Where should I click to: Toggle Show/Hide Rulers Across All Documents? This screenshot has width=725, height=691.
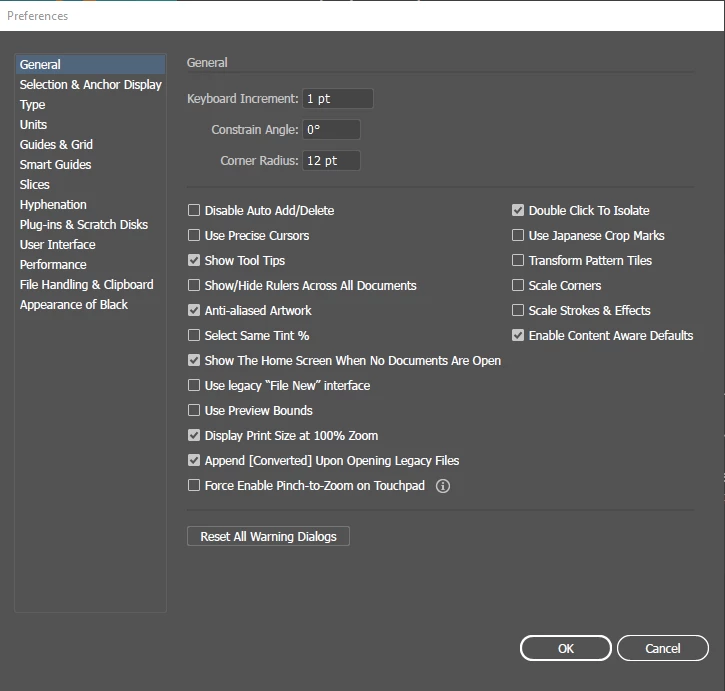click(x=194, y=285)
